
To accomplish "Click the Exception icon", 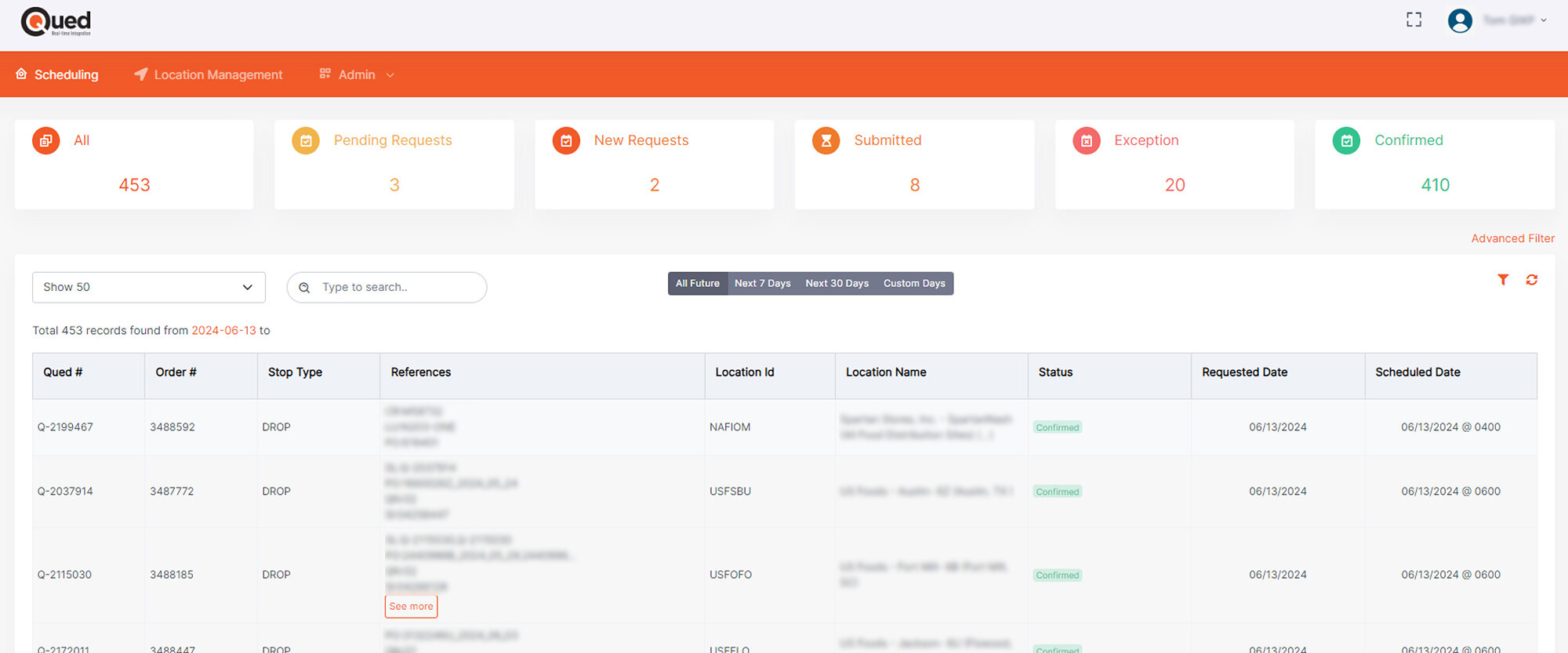I will 1087,141.
